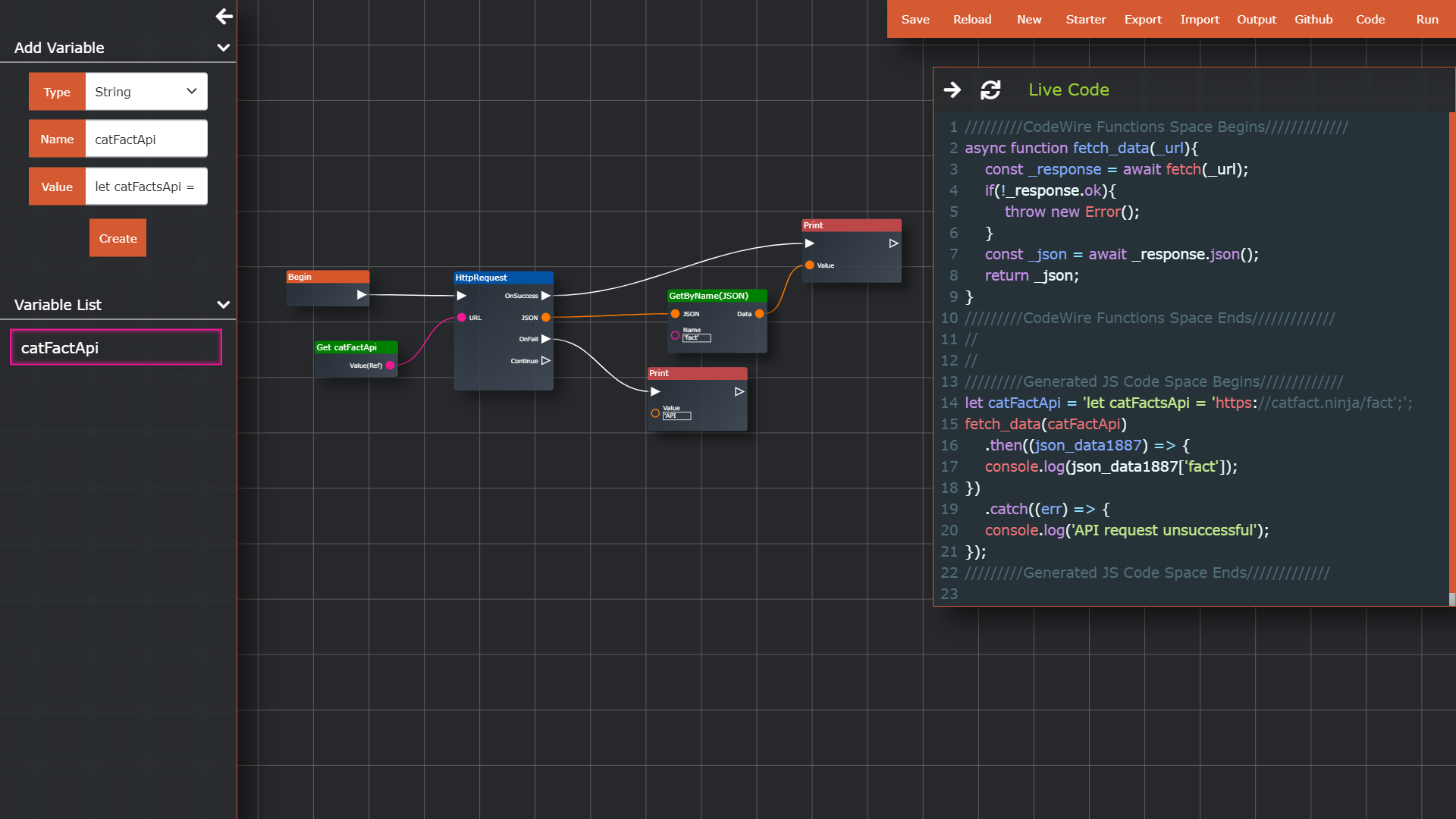Click the Run button
Viewport: 1456px width, 819px height.
(x=1426, y=19)
